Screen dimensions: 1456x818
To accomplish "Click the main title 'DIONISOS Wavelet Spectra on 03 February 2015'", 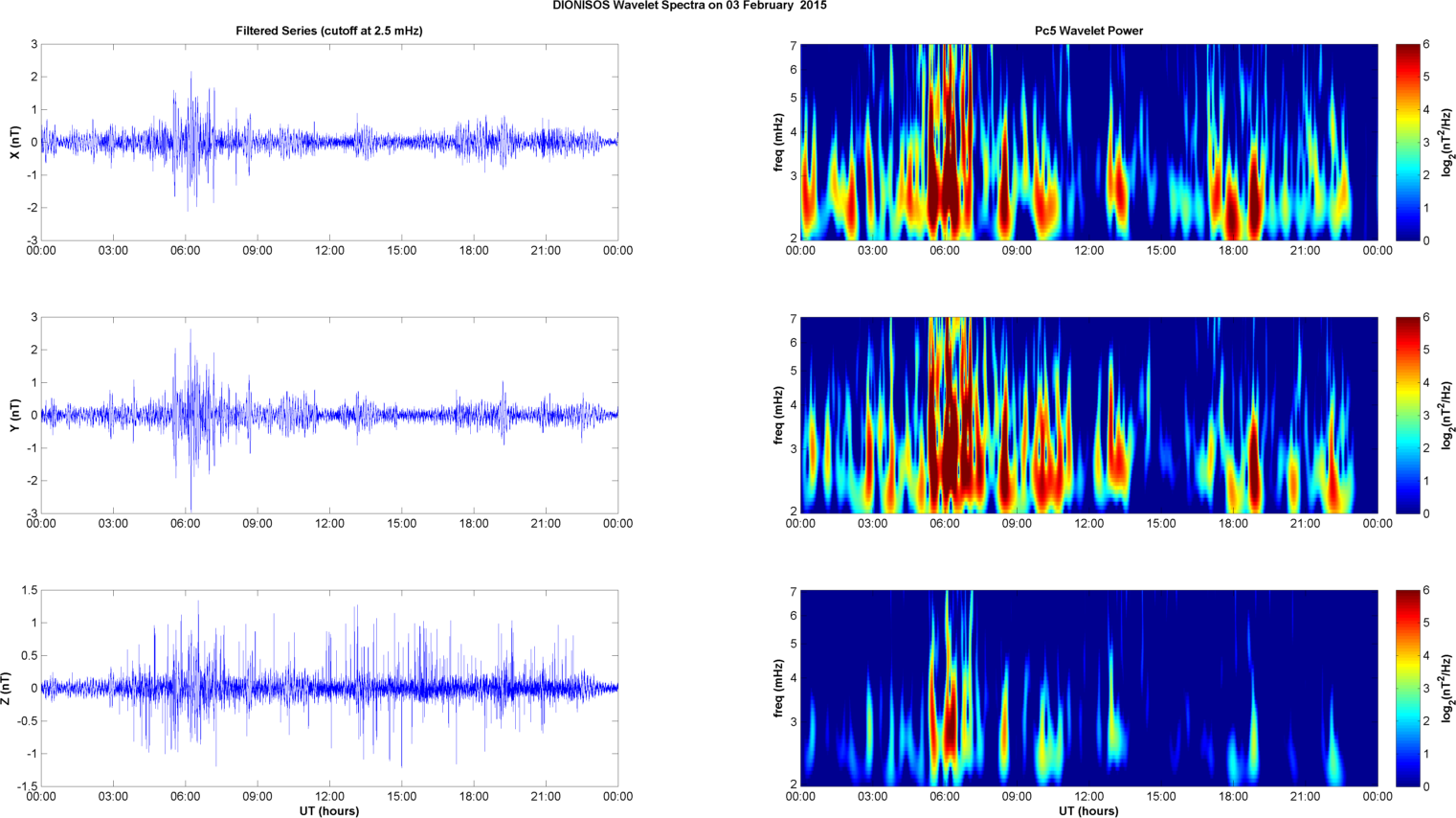I will 689,6.
